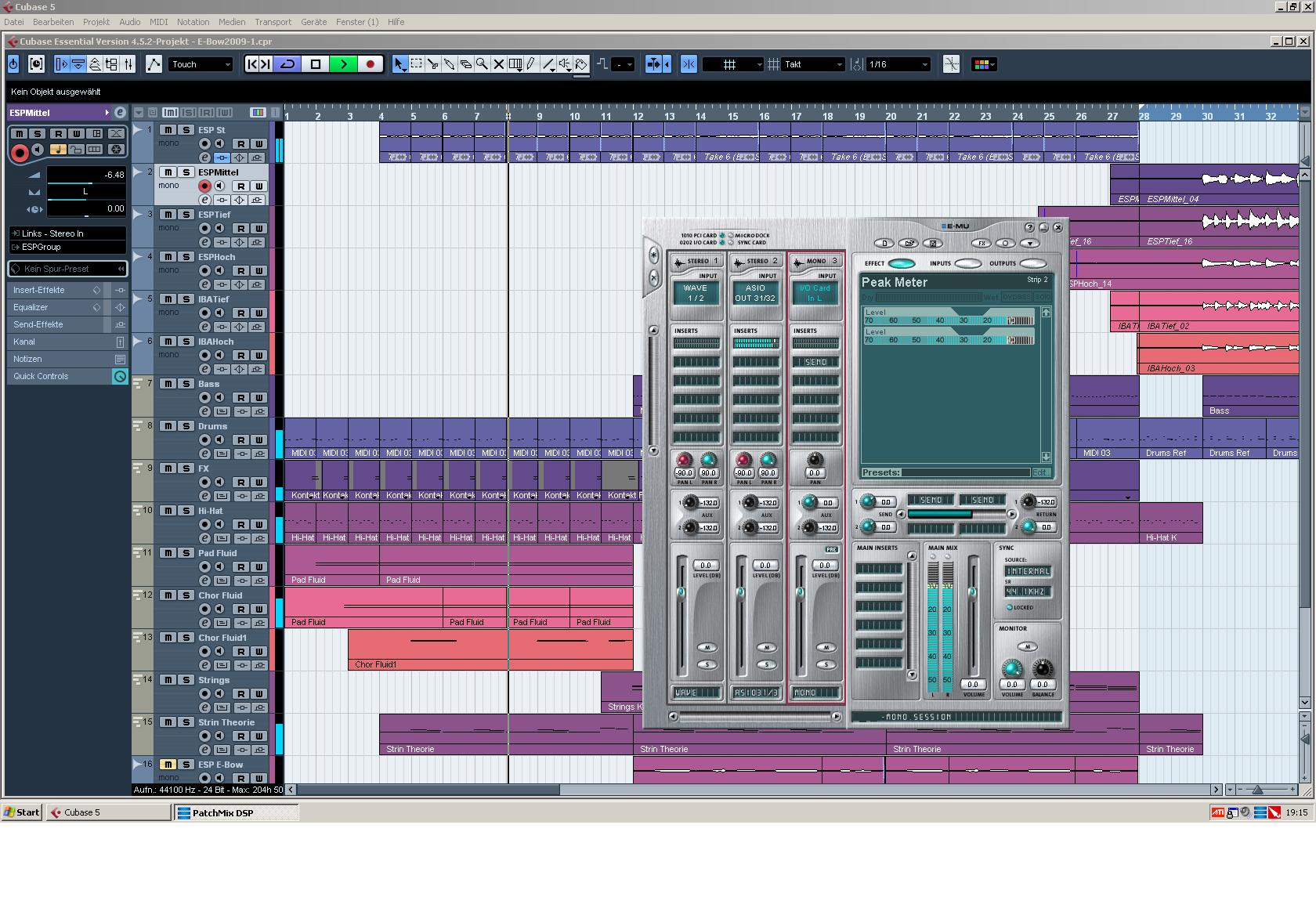Click the red Record button
The width and height of the screenshot is (1316, 897).
tap(370, 64)
